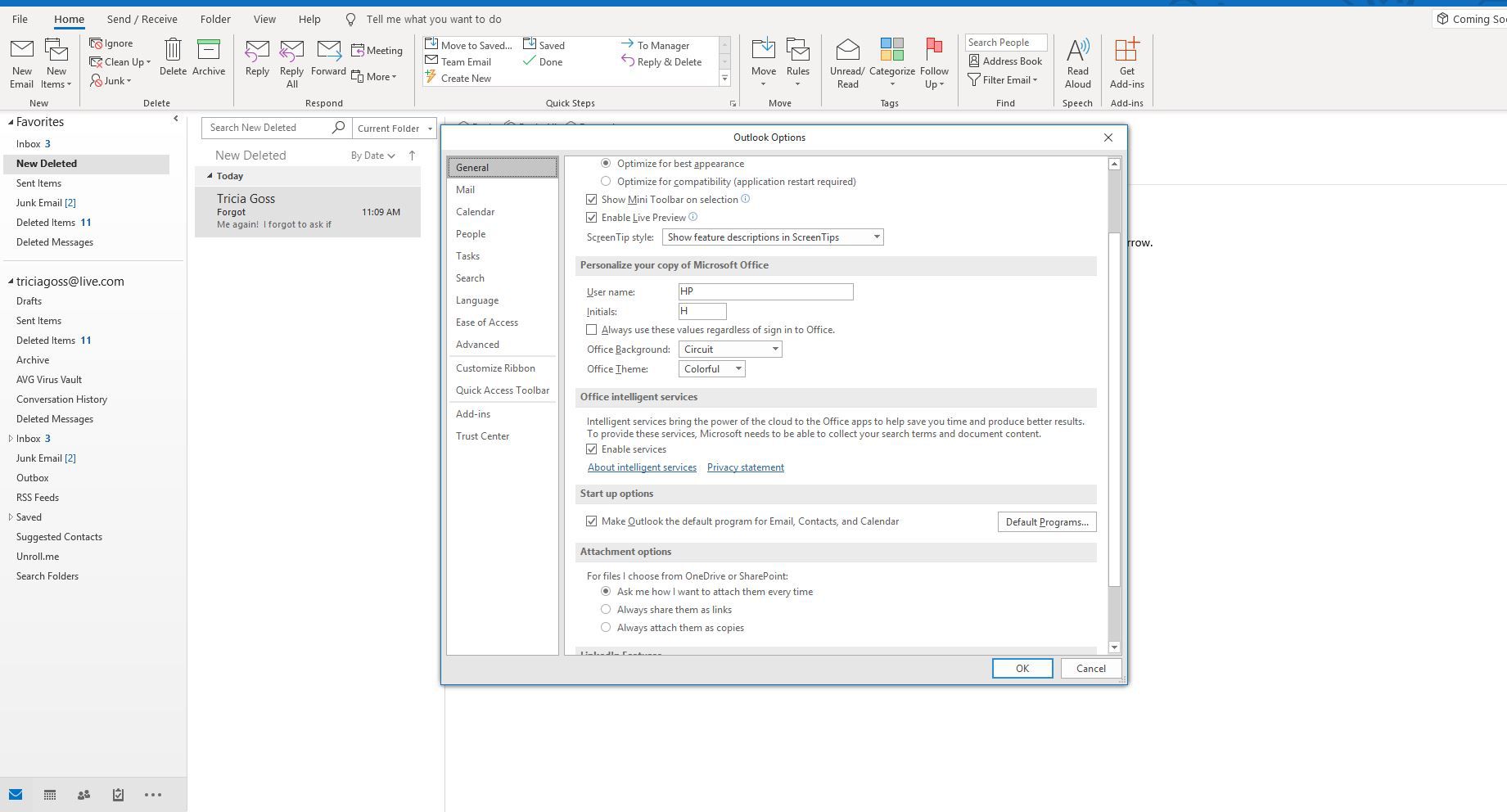Click the Get Add-ins icon
Screen dimensions: 1507x812
click(x=1127, y=49)
